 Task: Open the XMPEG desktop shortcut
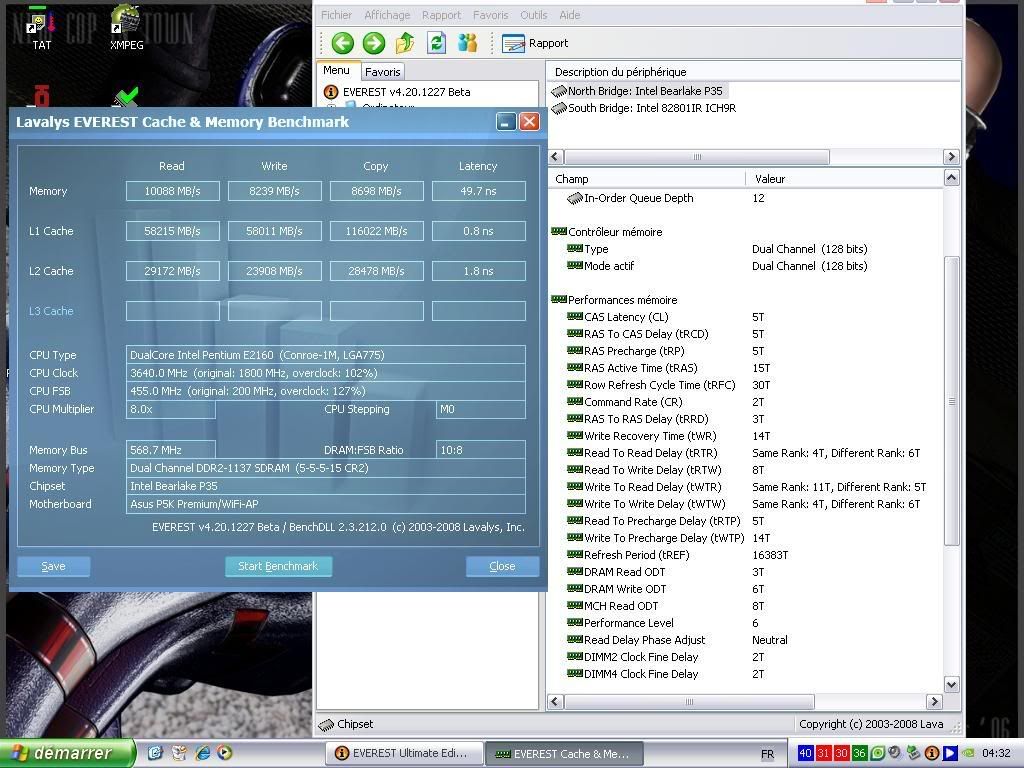[126, 26]
